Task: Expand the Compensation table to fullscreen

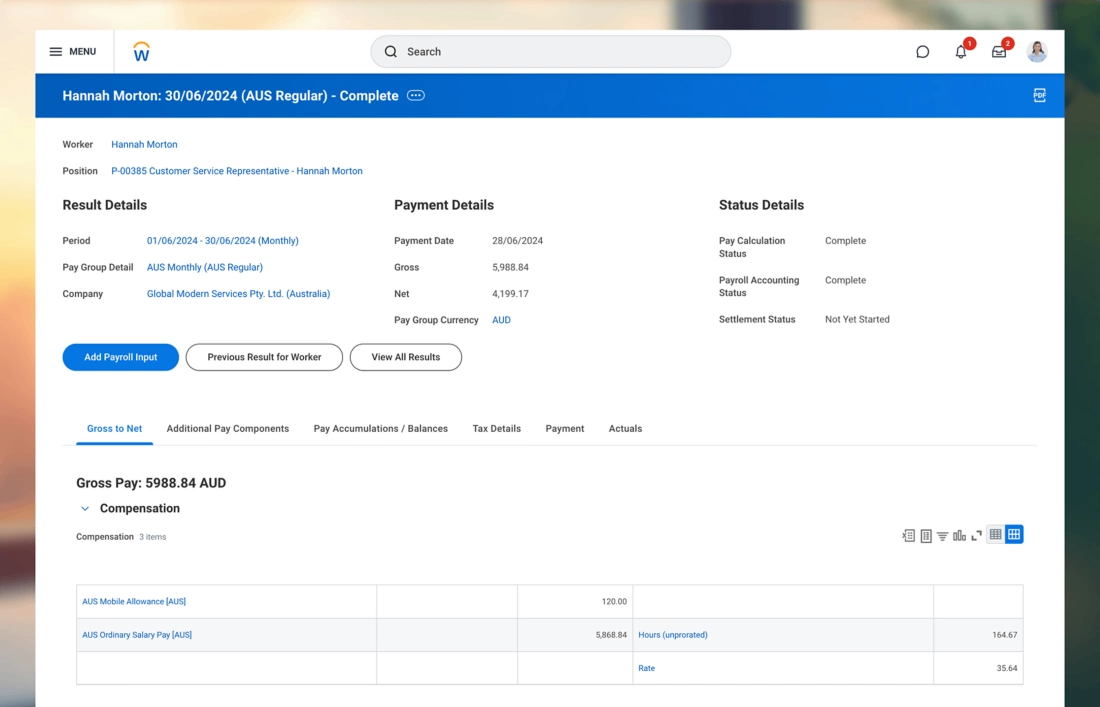Action: [x=976, y=536]
